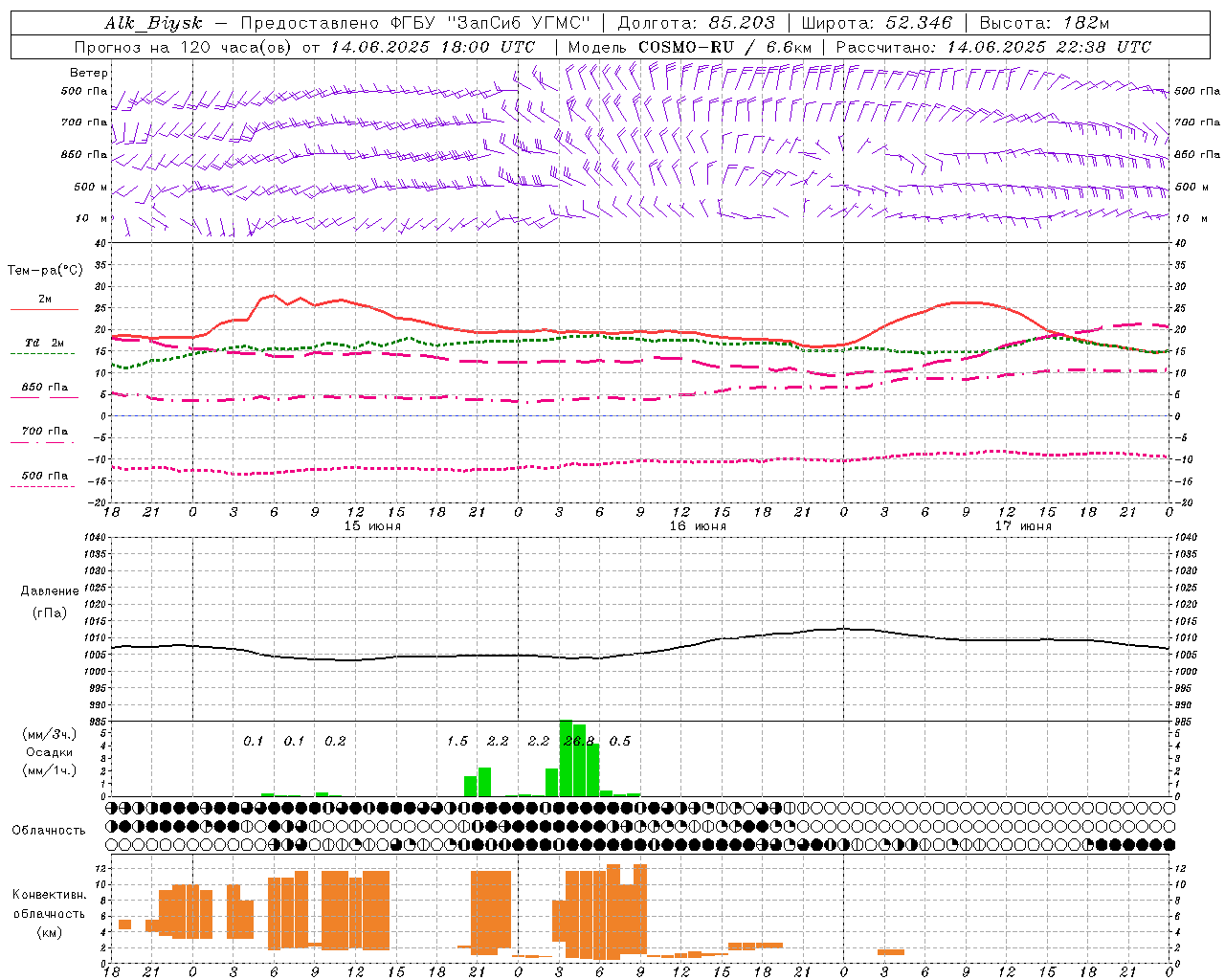This screenshot has width=1225, height=980.
Task: Click the 'Осадки' precipitation panel label
Action: [x=49, y=752]
